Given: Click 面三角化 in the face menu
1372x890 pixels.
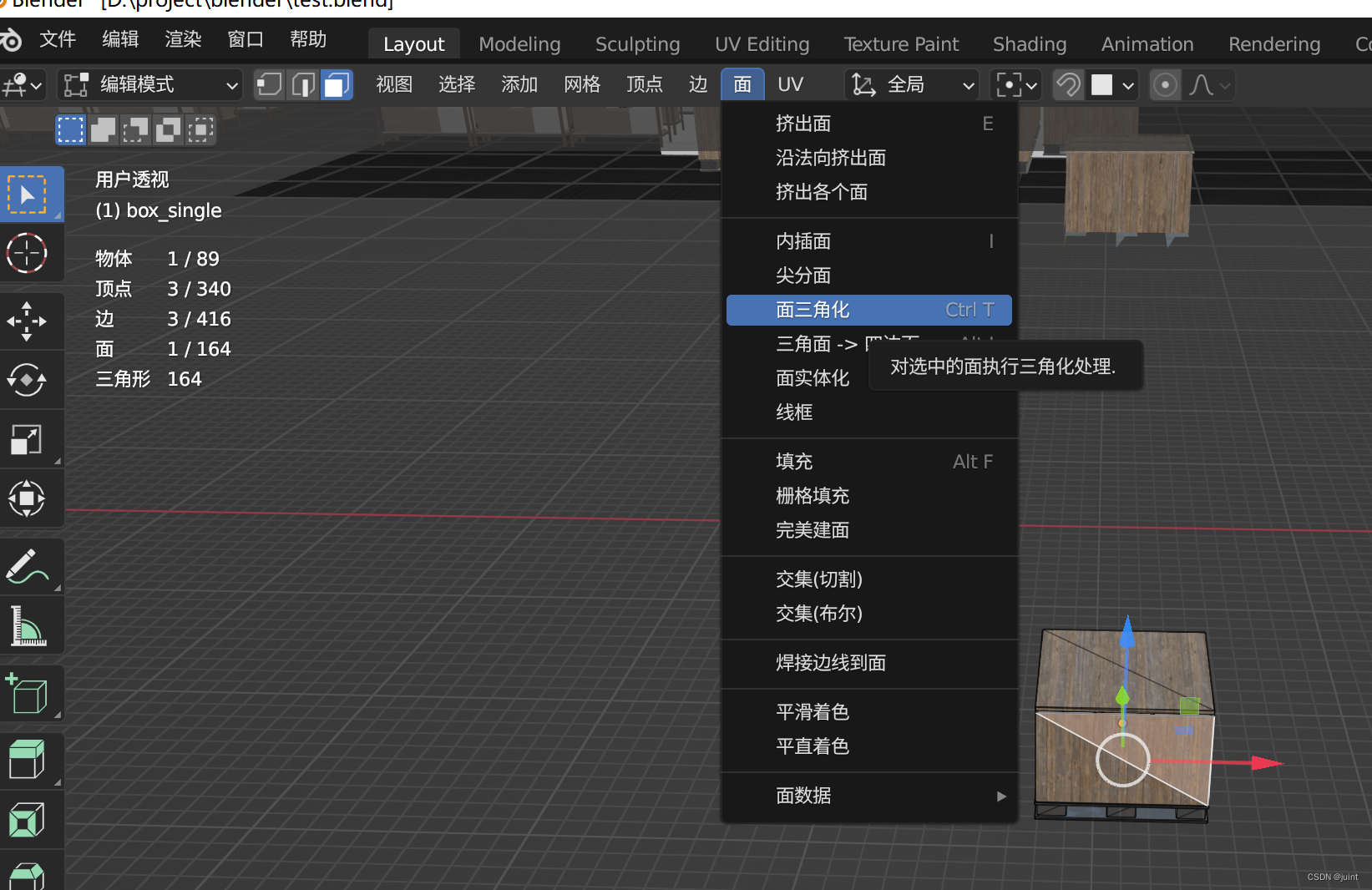Looking at the screenshot, I should click(868, 310).
